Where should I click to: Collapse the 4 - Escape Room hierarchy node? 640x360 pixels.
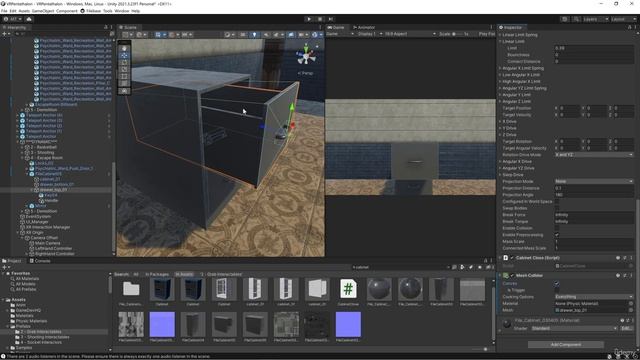coord(22,158)
